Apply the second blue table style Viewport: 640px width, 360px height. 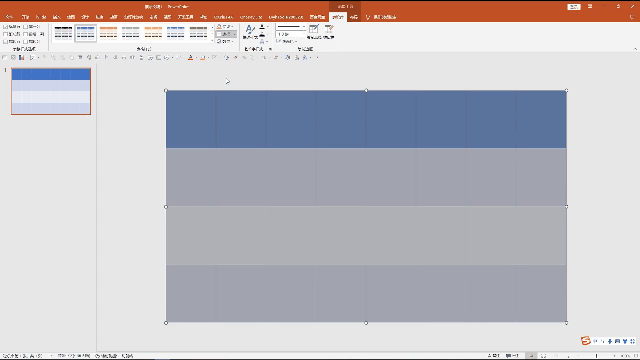[176, 33]
